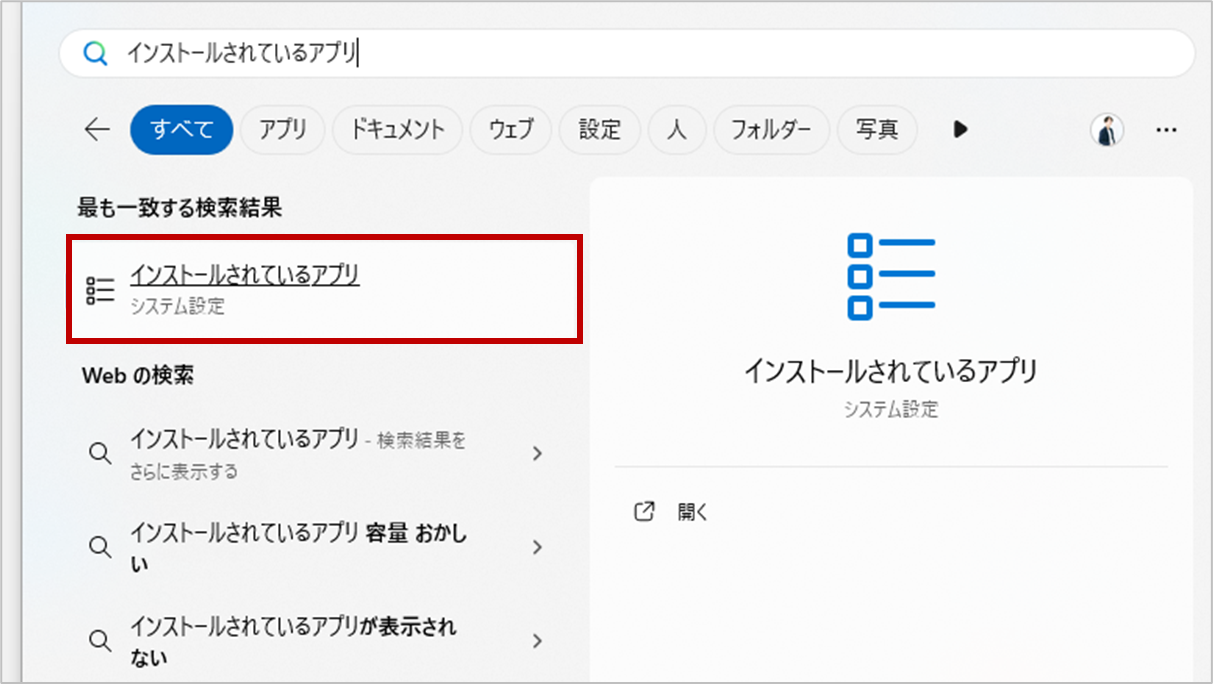Select the 写真 filter pill
Screen dimensions: 1213x684
pos(877,129)
